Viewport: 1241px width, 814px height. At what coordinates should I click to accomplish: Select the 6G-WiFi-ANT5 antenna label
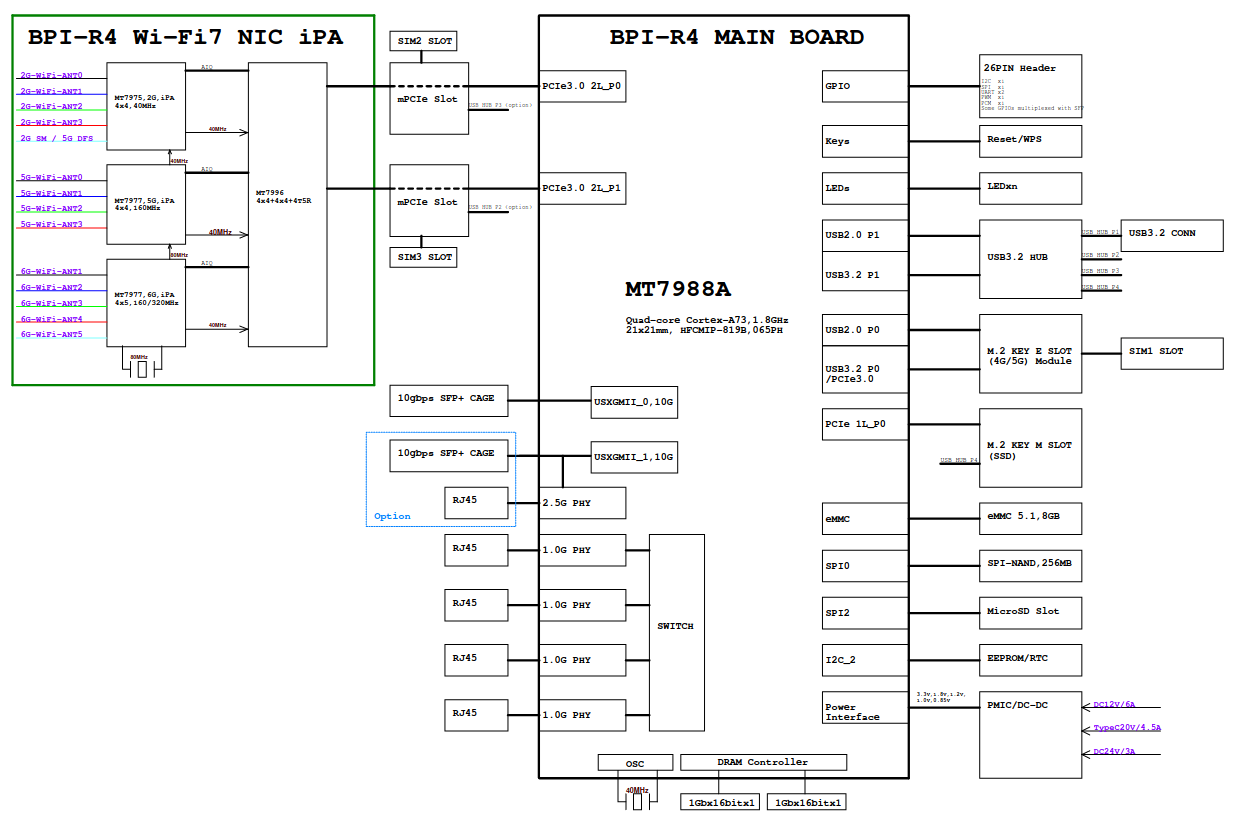(x=51, y=334)
